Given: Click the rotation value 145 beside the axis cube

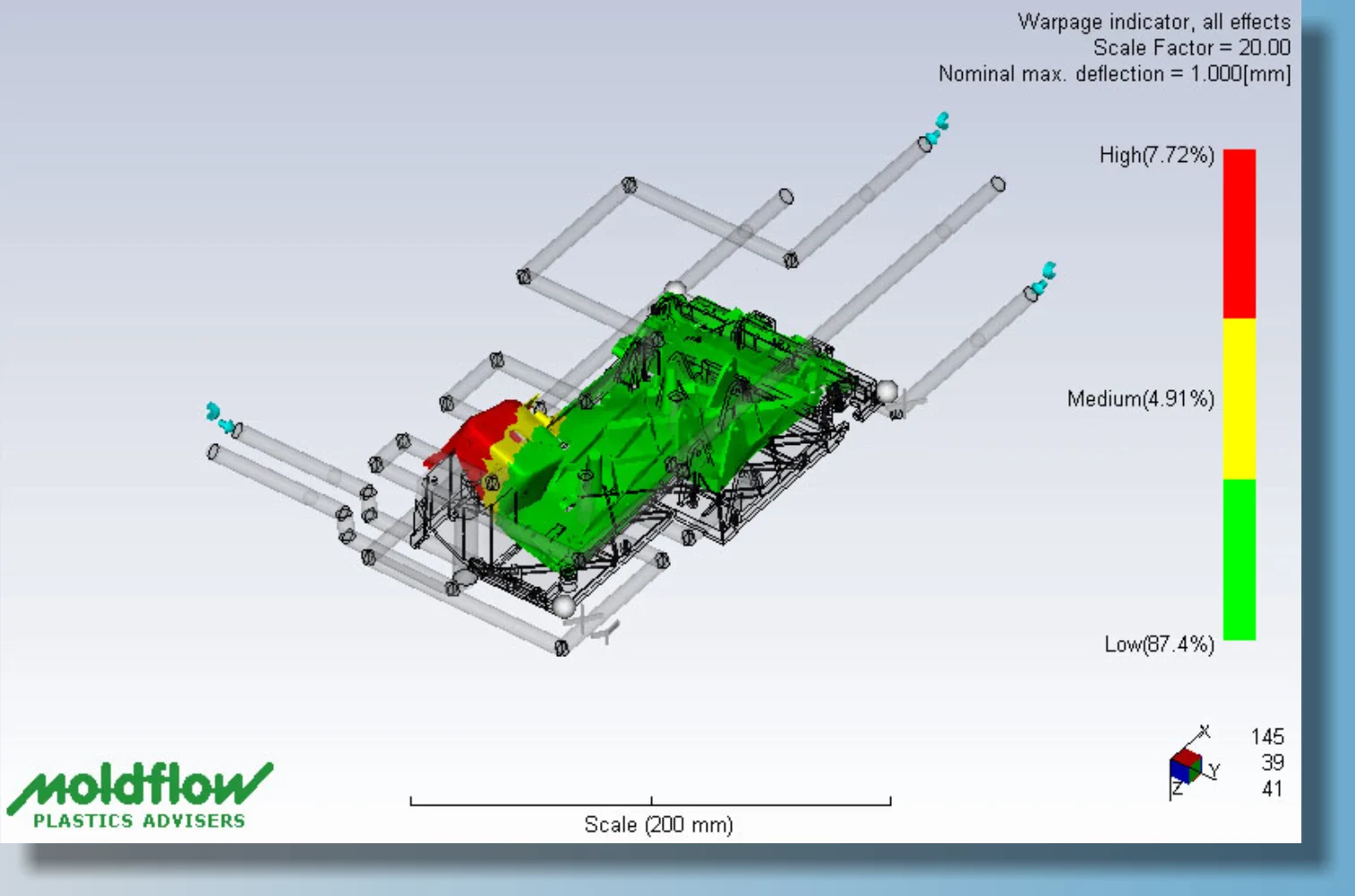Looking at the screenshot, I should pos(1267,737).
